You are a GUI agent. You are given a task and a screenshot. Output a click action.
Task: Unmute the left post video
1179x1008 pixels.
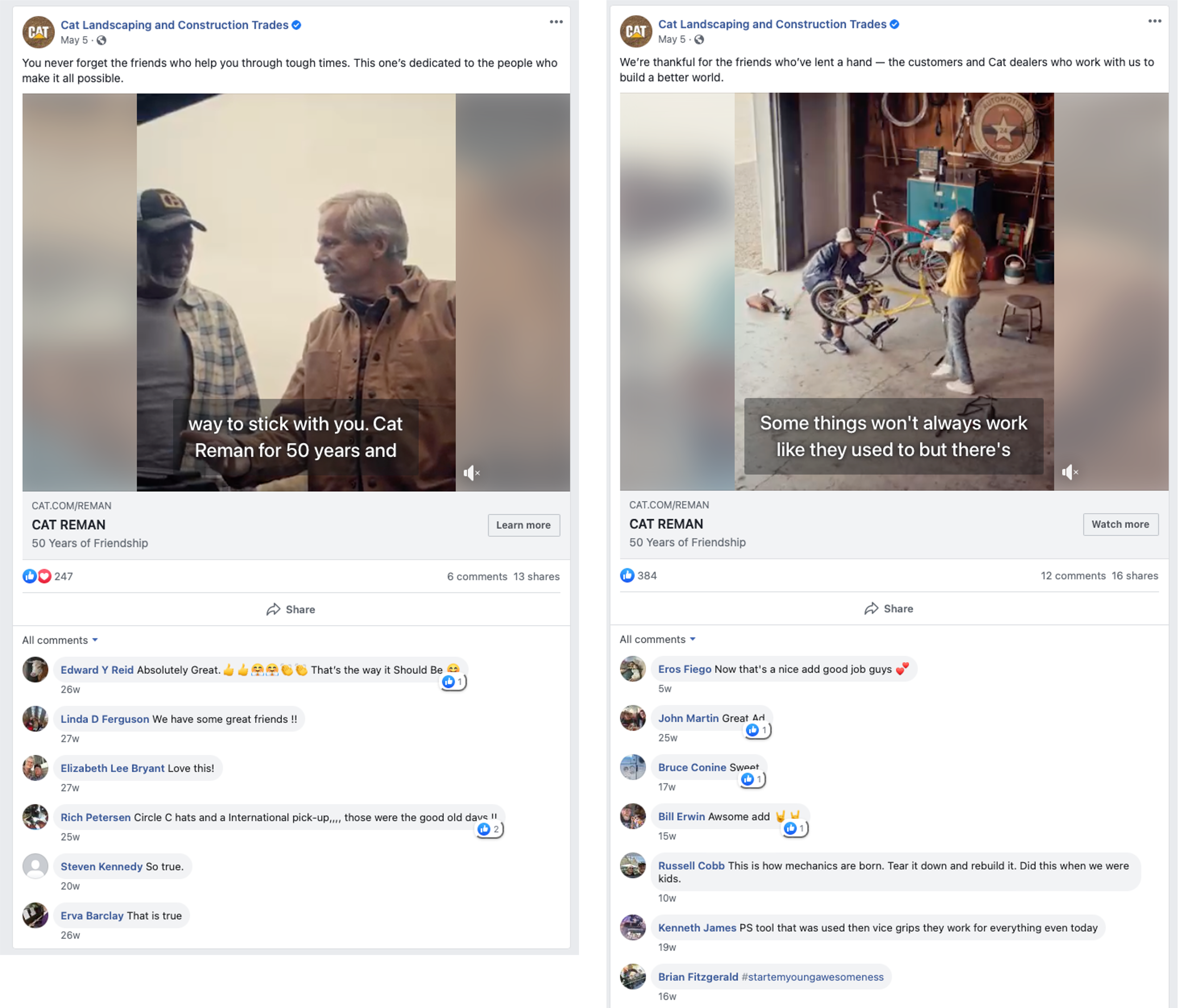point(472,472)
